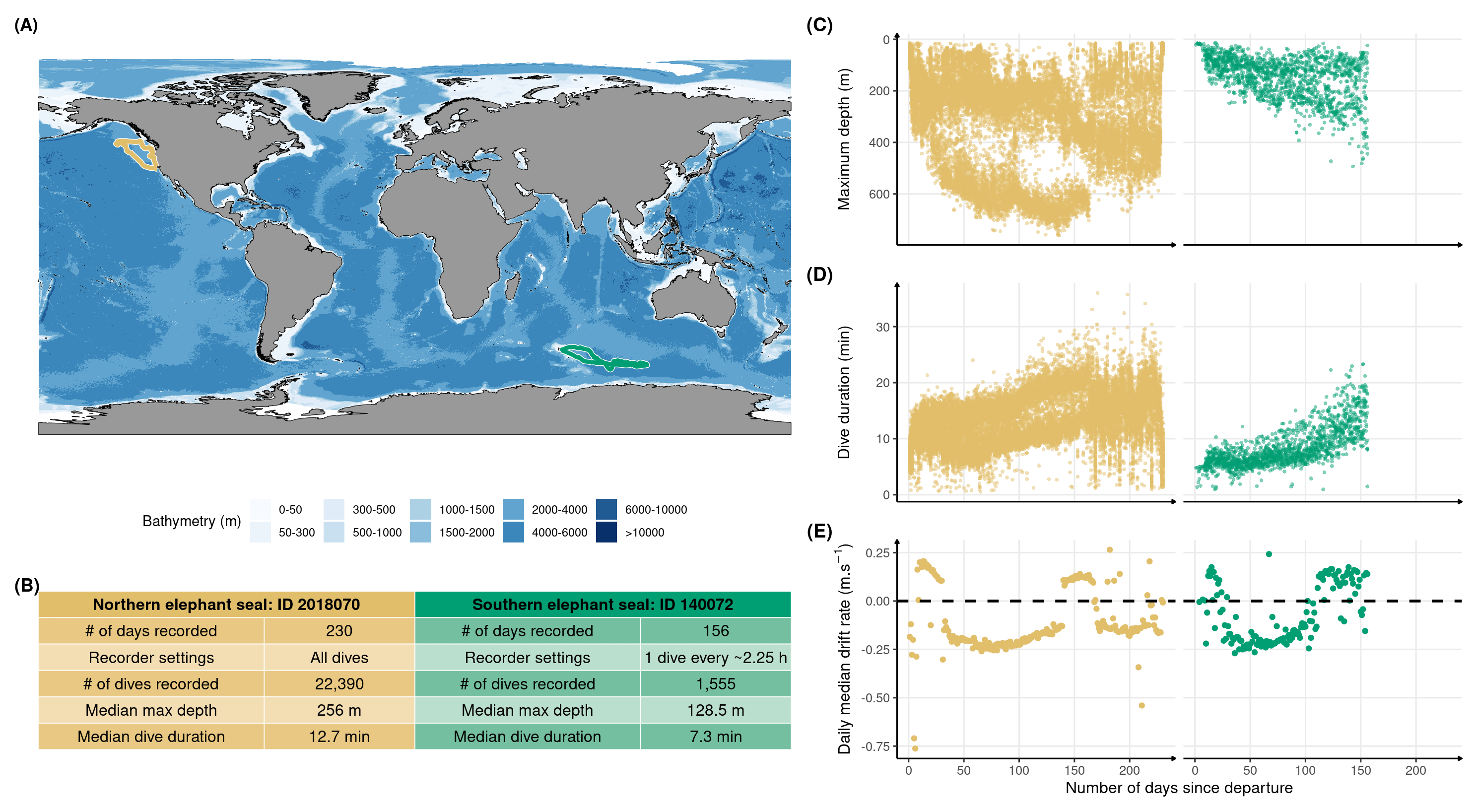Click the 1500-2000 bathymetry legend swatch

pyautogui.click(x=420, y=532)
